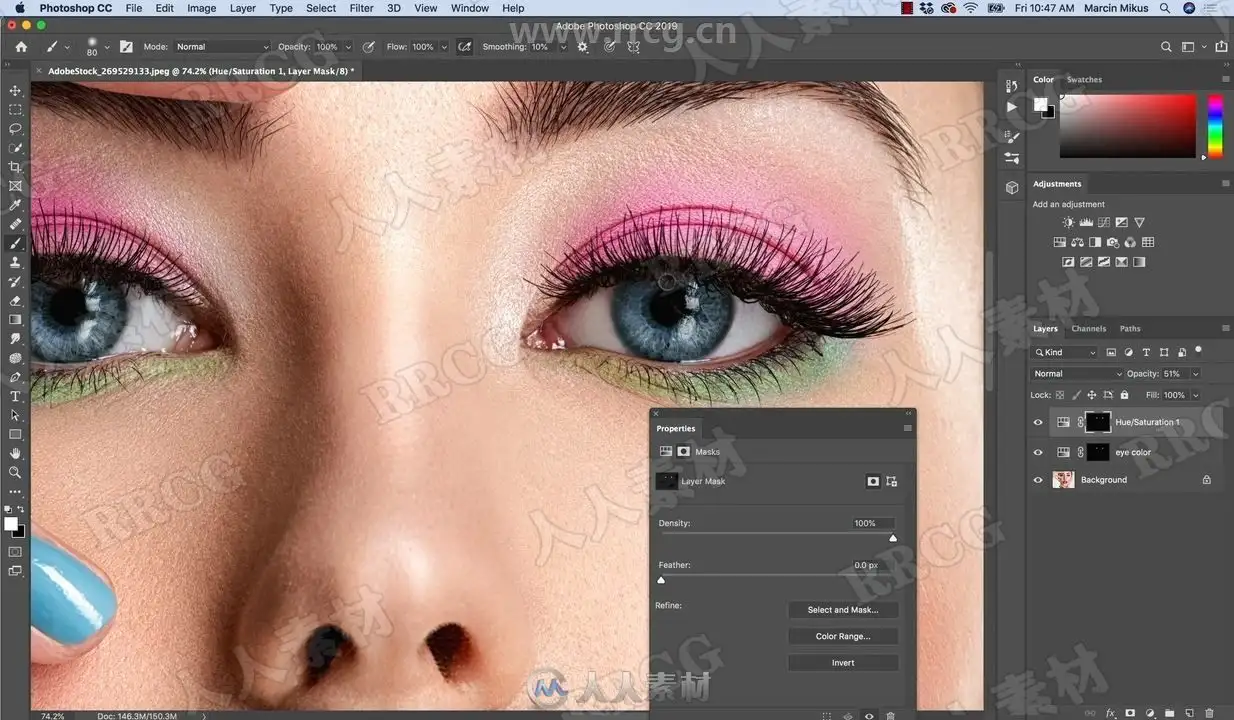Viewport: 1234px width, 720px height.
Task: Select the Clone Stamp tool
Action: pyautogui.click(x=15, y=262)
